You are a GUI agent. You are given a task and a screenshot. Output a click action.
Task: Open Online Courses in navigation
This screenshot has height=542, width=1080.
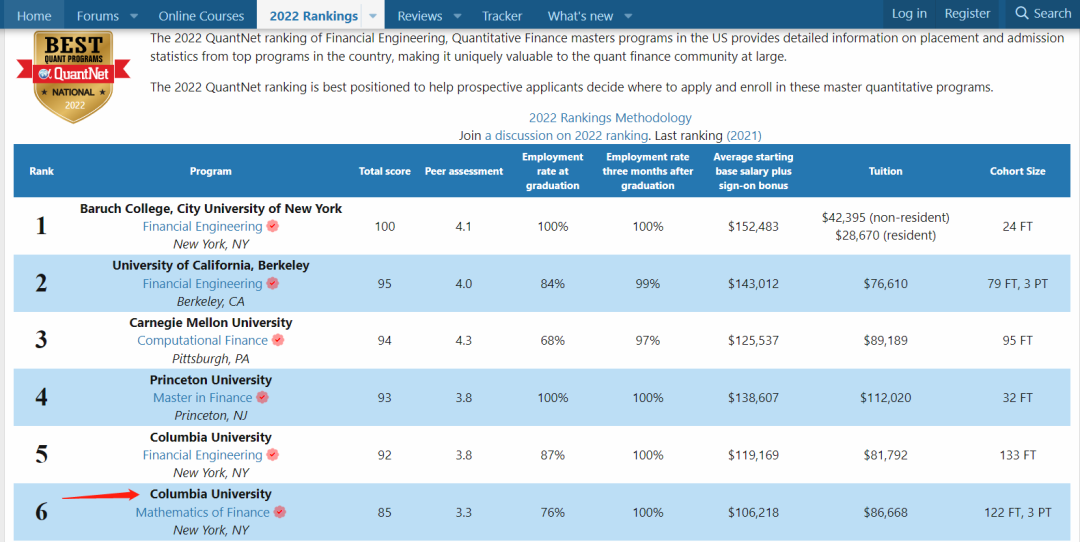(x=201, y=15)
